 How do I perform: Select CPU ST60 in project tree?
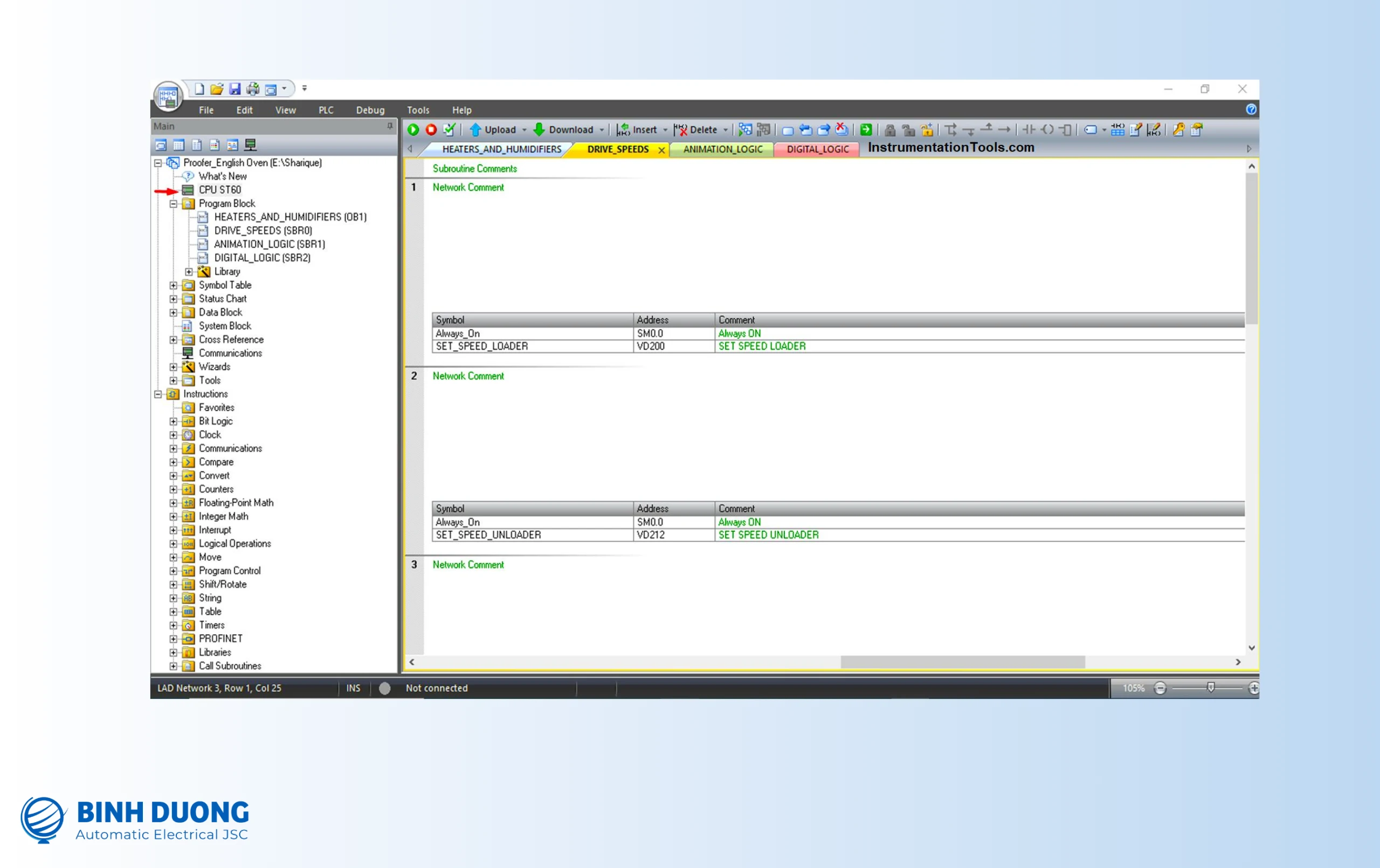point(219,190)
